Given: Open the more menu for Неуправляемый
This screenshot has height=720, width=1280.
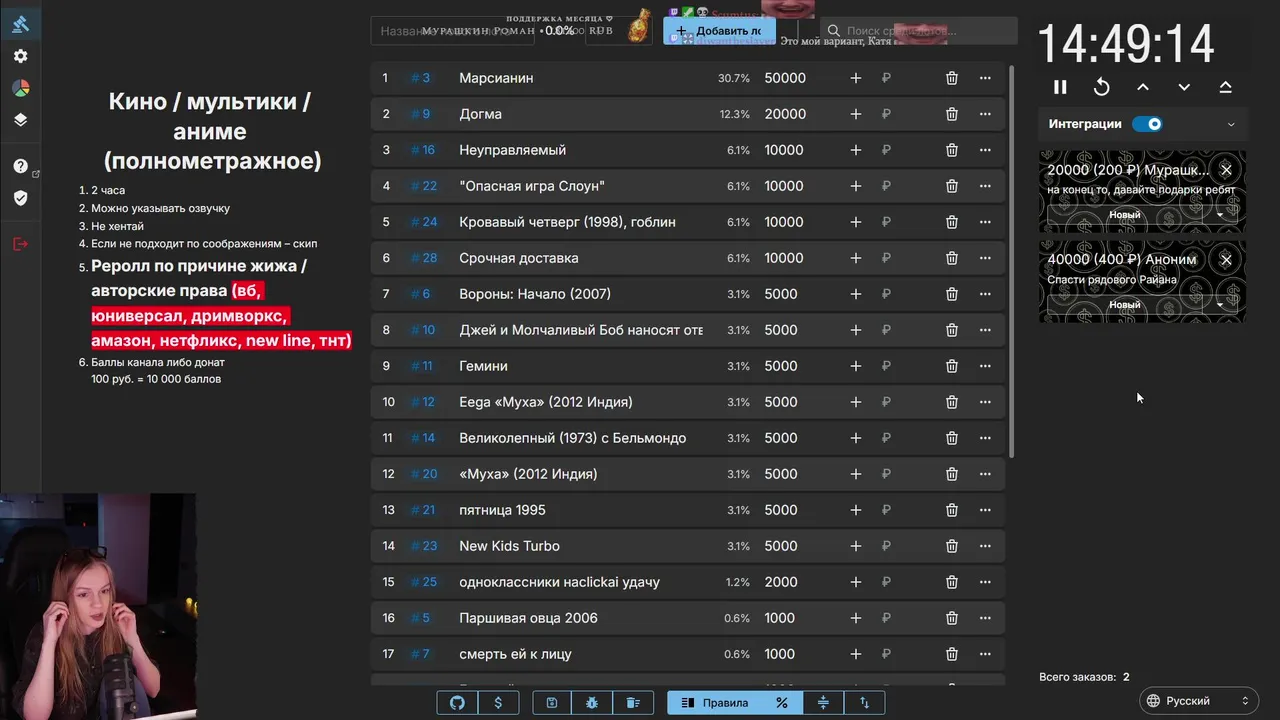Looking at the screenshot, I should 985,150.
